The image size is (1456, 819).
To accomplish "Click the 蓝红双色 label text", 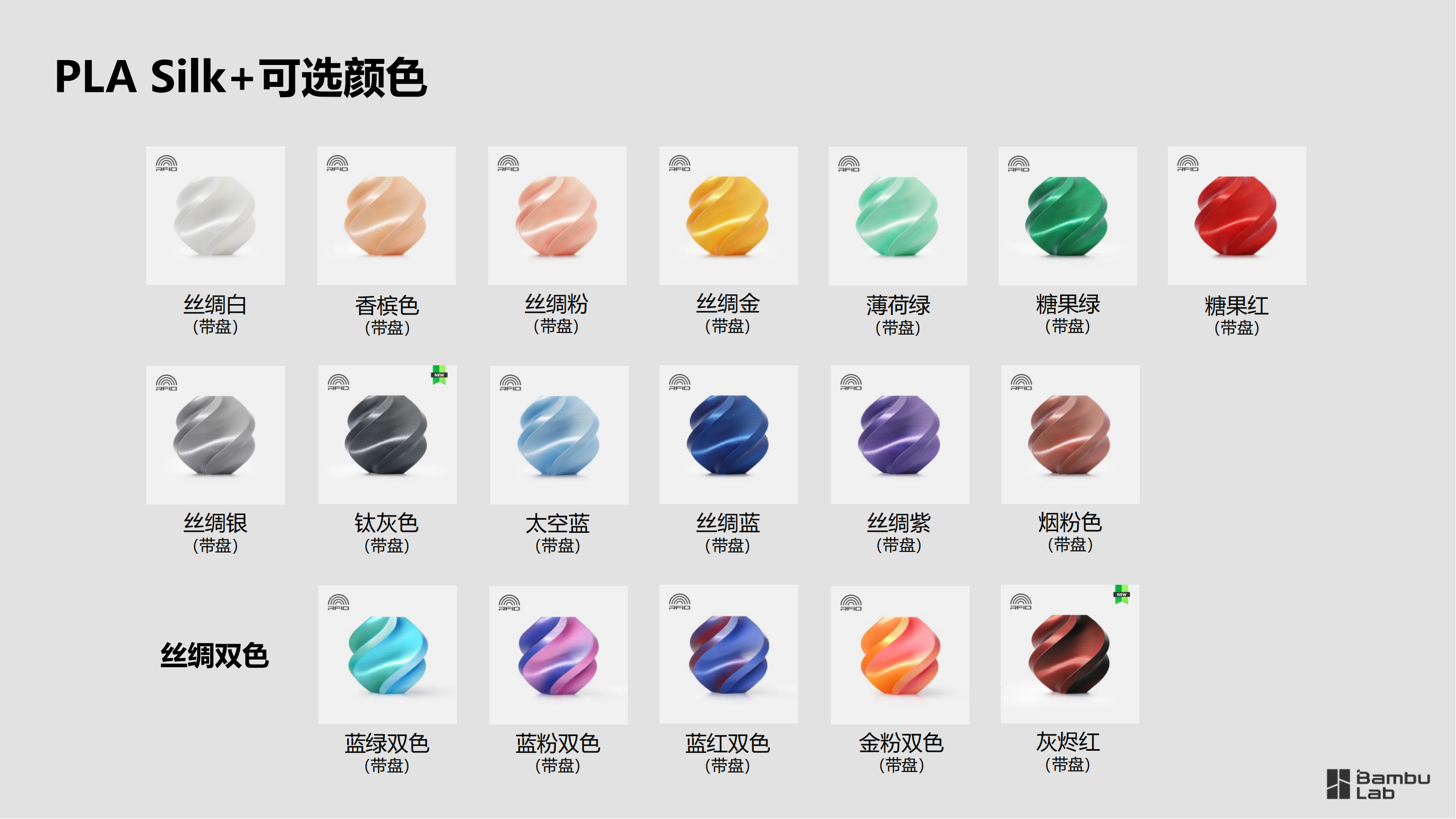I will tap(727, 743).
